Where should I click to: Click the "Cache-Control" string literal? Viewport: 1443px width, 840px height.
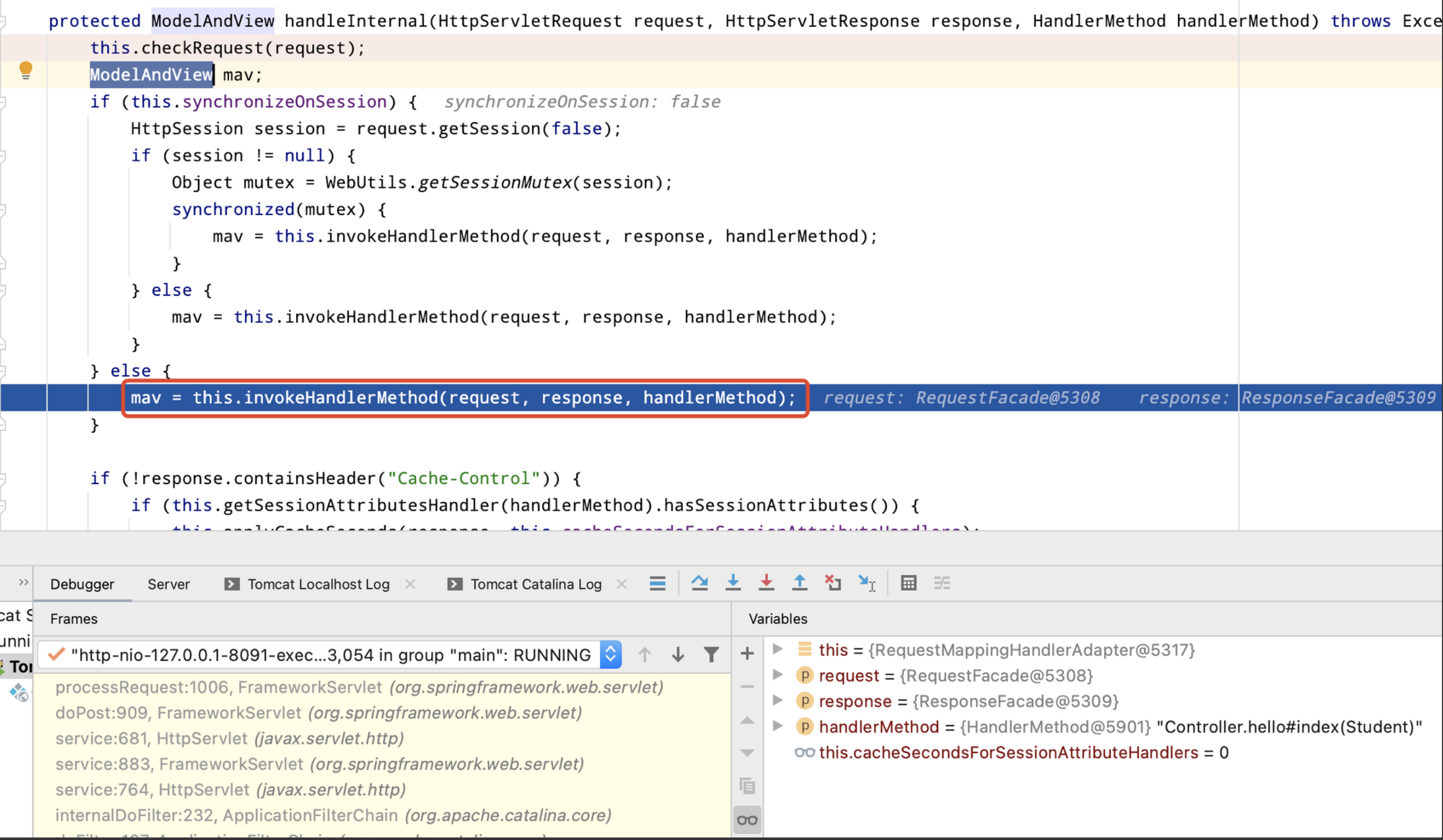(464, 479)
